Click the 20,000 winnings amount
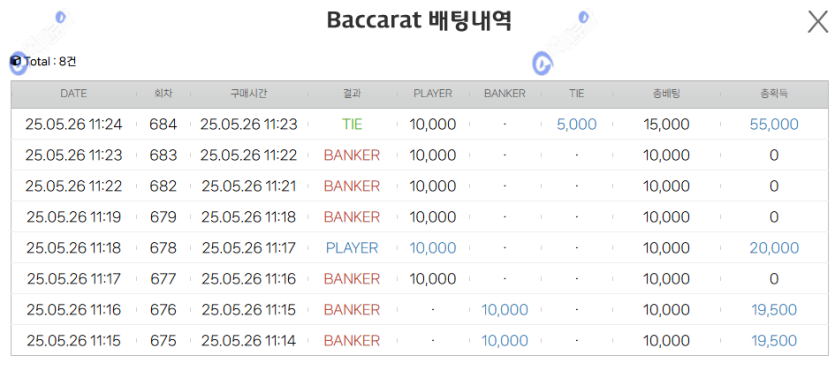 [x=774, y=248]
